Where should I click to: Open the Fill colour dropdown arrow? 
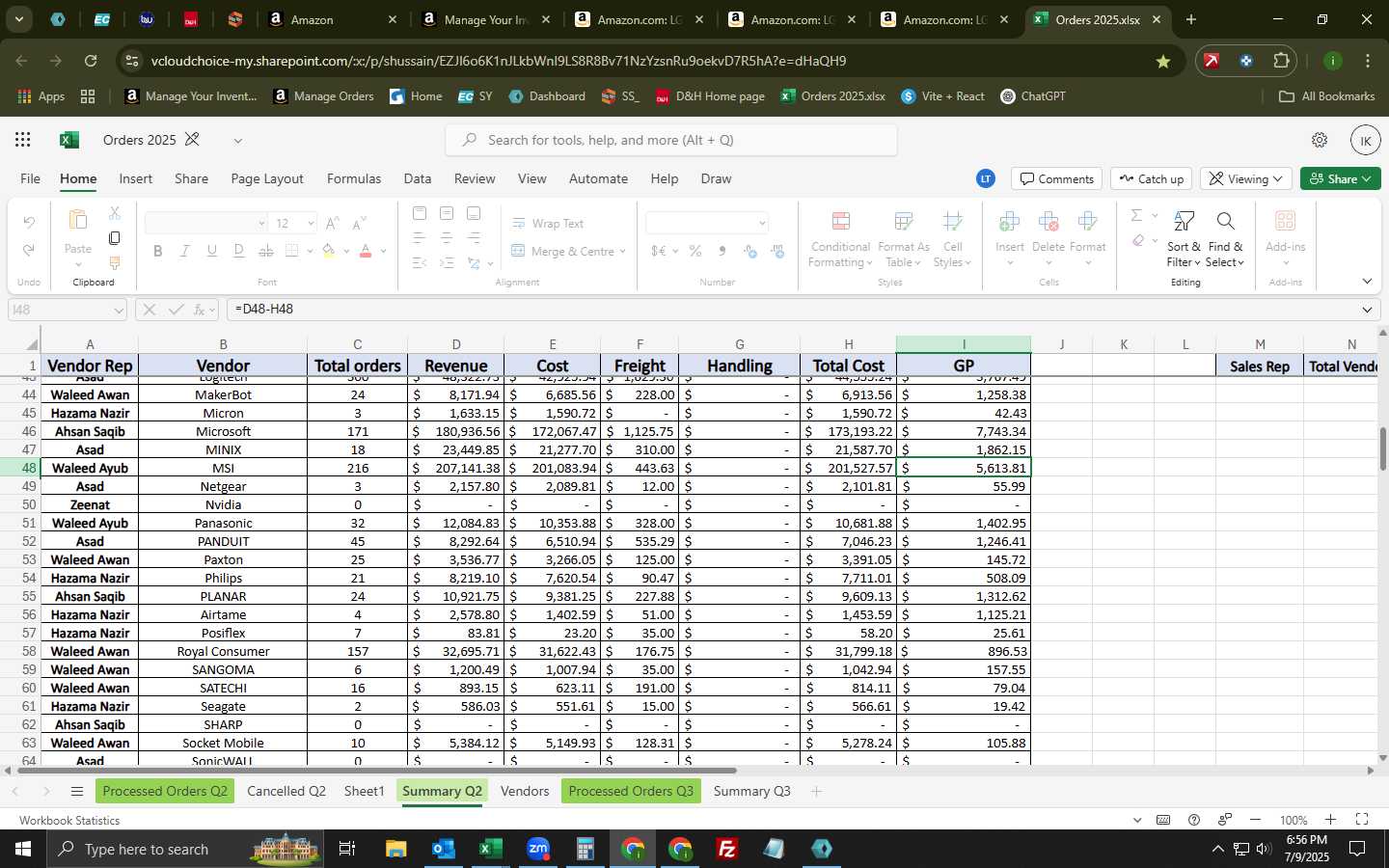(x=345, y=251)
